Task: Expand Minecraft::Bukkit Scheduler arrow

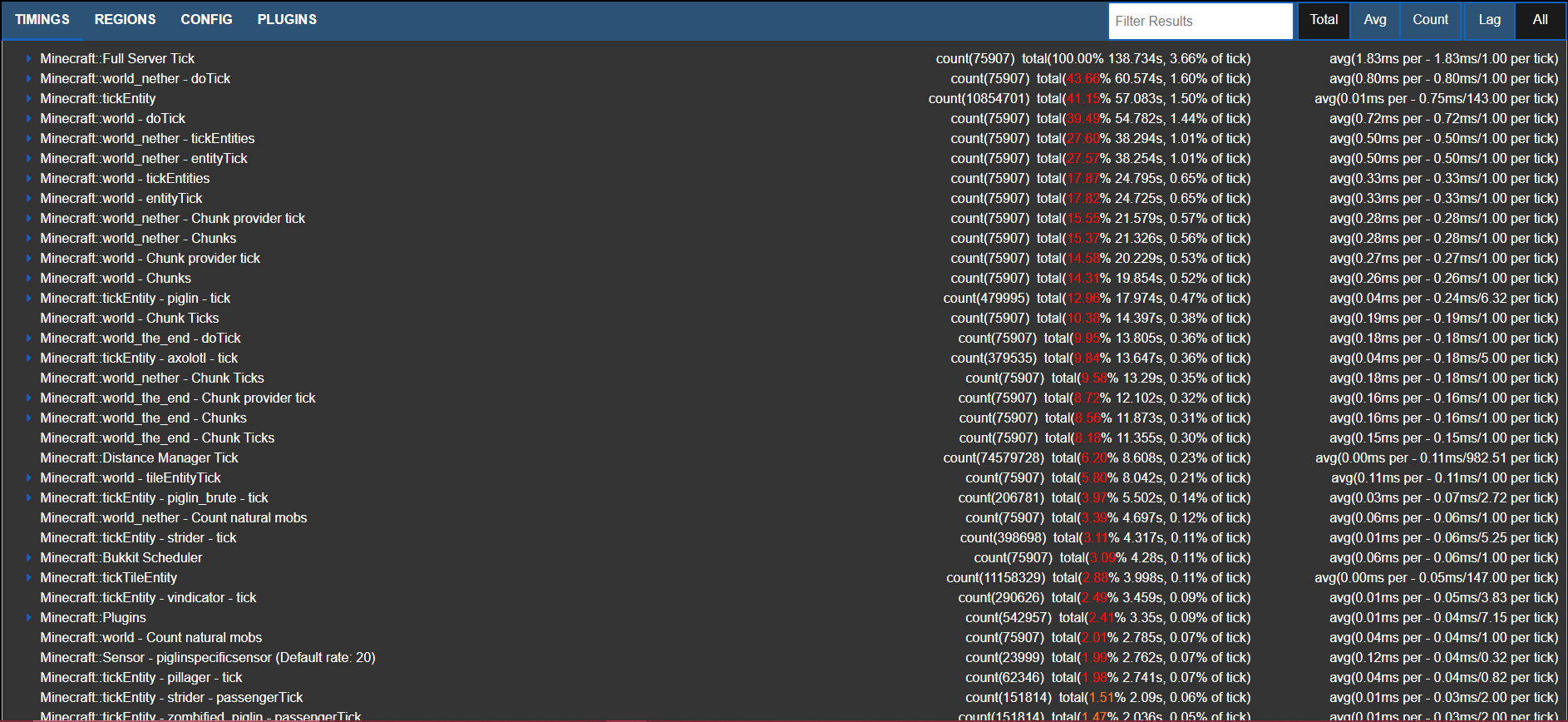Action: click(x=28, y=558)
